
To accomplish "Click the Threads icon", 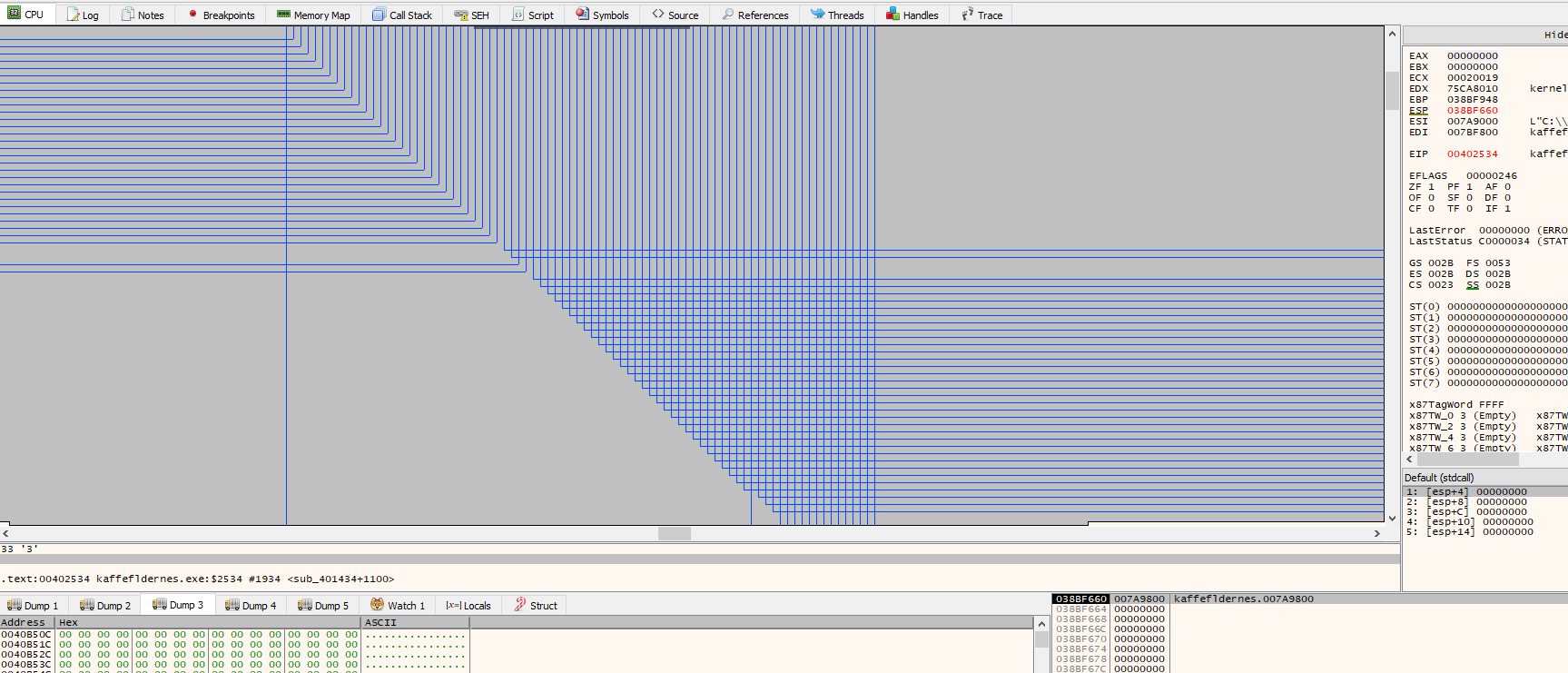I will [817, 14].
